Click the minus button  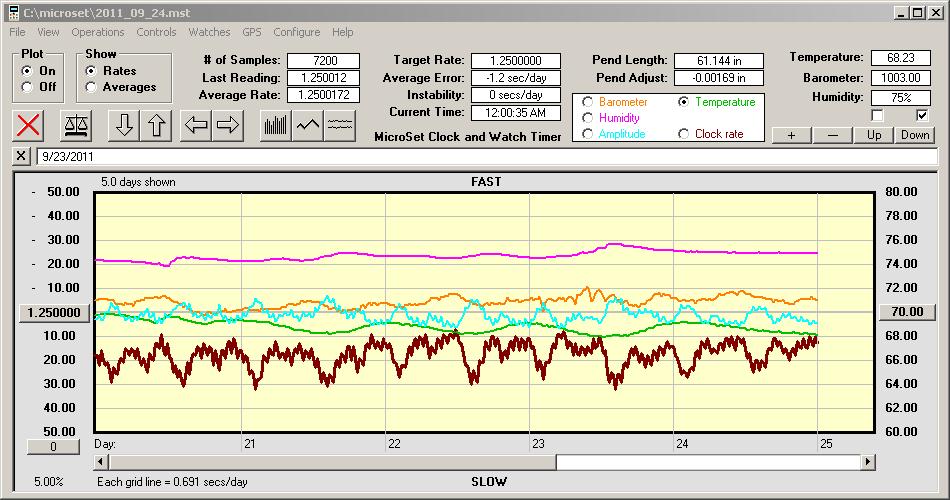[832, 135]
